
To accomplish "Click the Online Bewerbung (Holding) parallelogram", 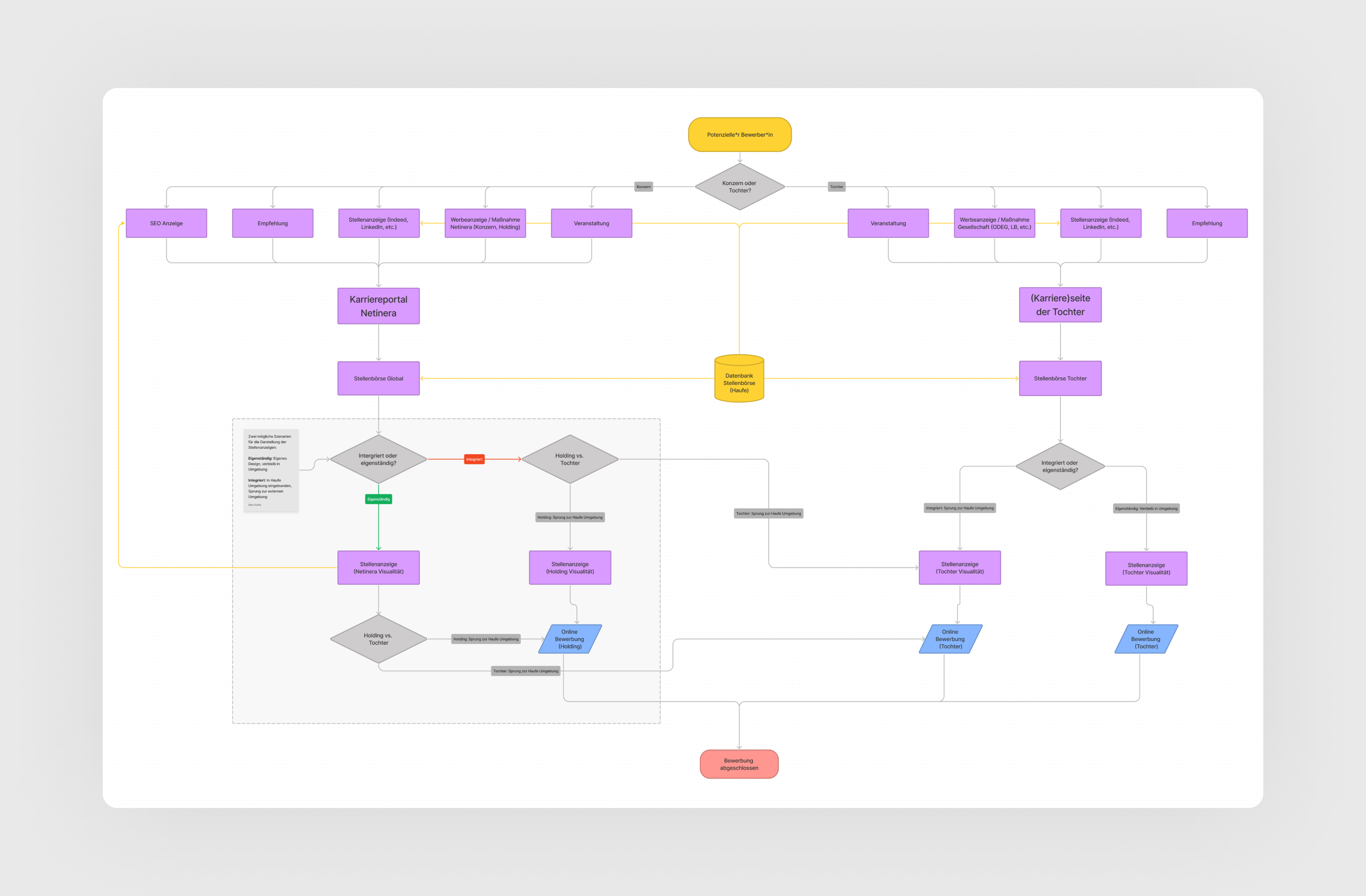I will 569,639.
